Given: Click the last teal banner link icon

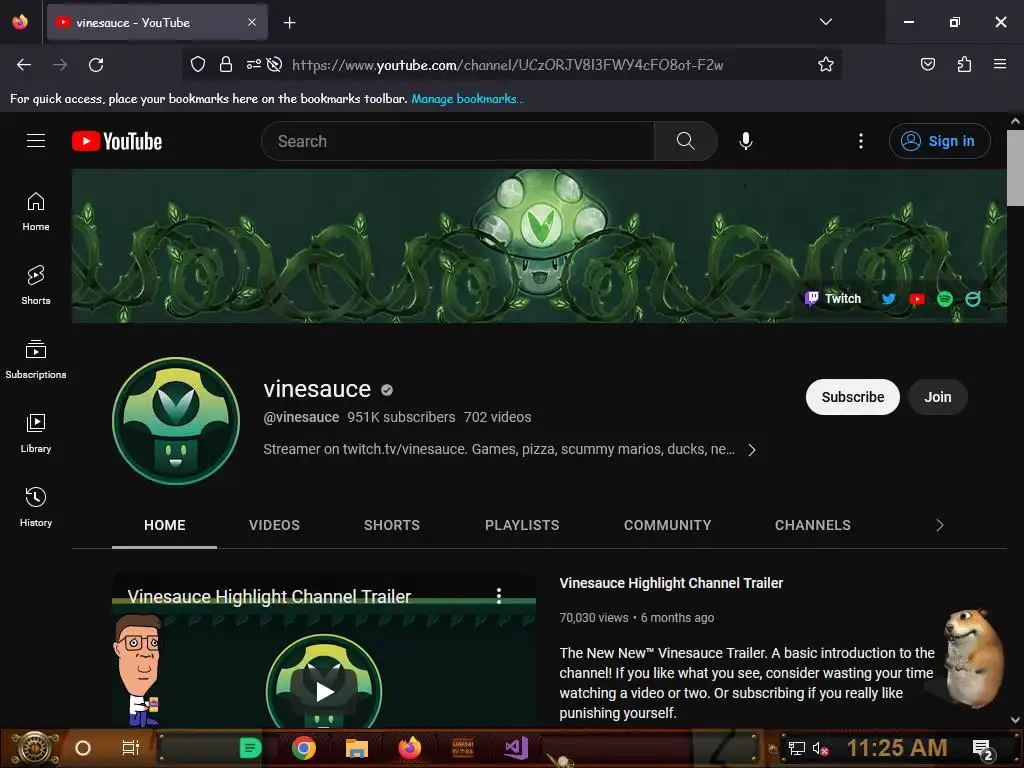Looking at the screenshot, I should (973, 299).
